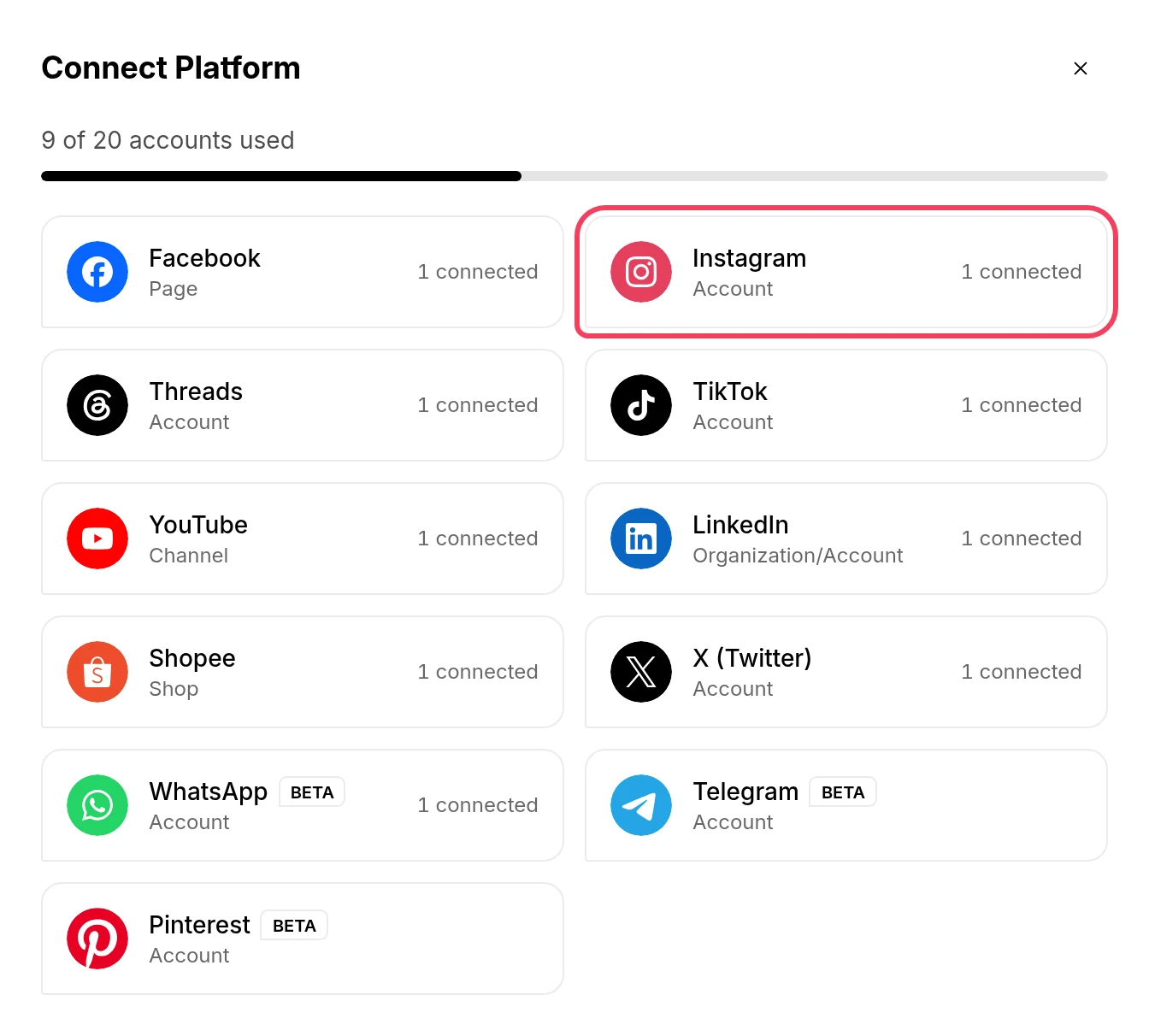1149x1036 pixels.
Task: Click the LinkedIn logo icon
Action: [641, 539]
